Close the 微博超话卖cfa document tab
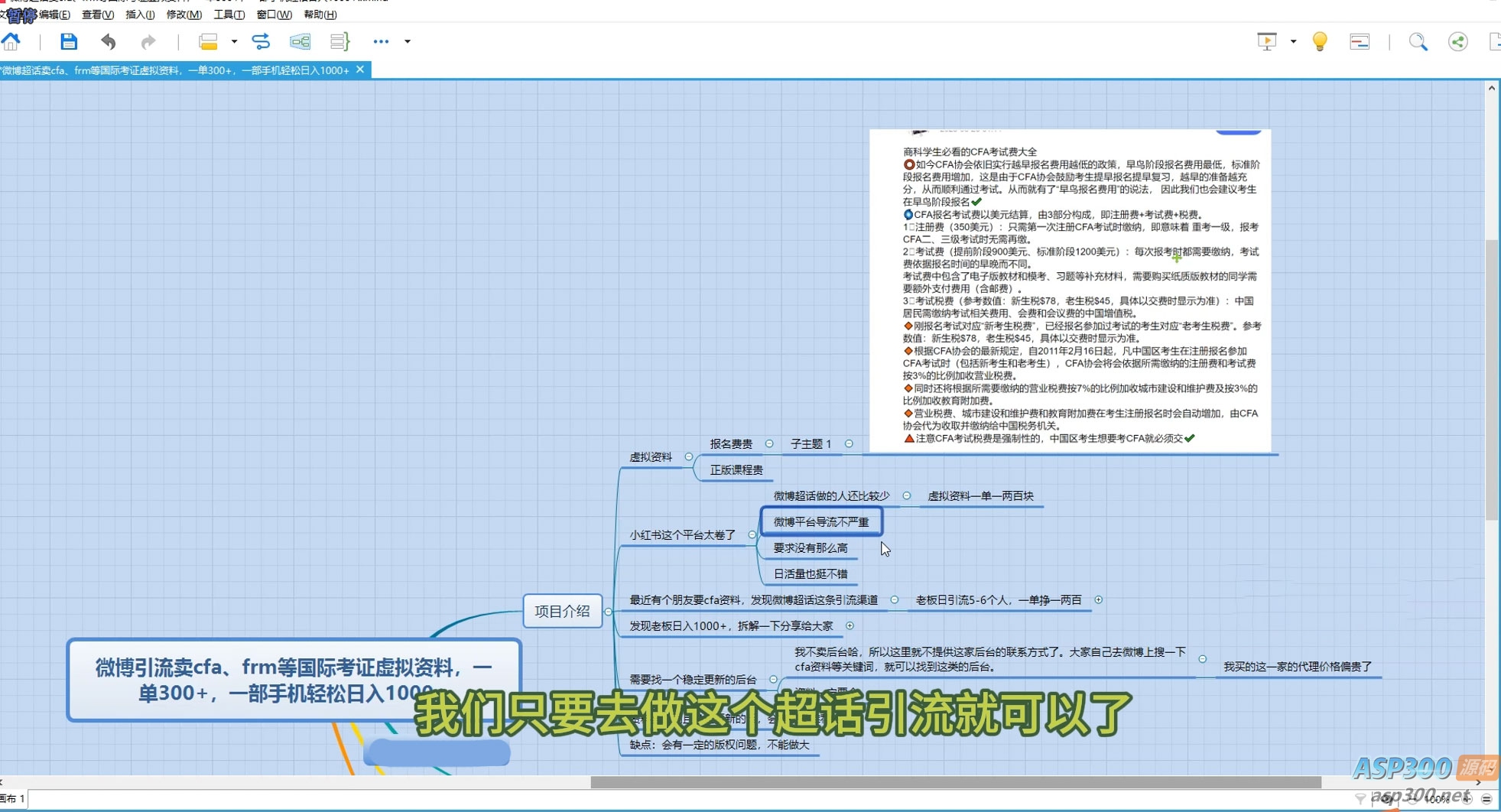The width and height of the screenshot is (1501, 812). [360, 70]
